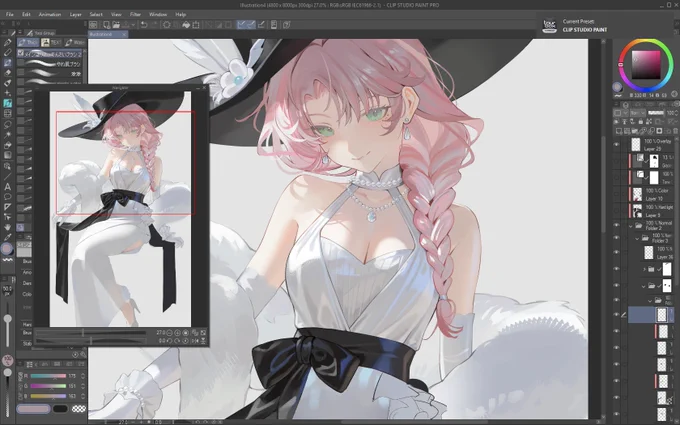Select the Balloon tool in the toolbox
Image resolution: width=680 pixels, height=425 pixels.
[x=7, y=197]
